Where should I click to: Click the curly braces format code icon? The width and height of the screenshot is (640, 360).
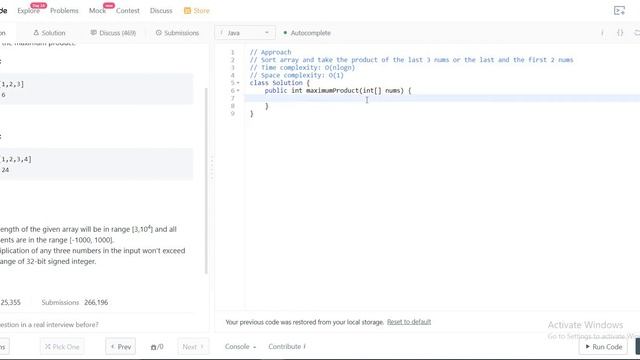point(620,33)
